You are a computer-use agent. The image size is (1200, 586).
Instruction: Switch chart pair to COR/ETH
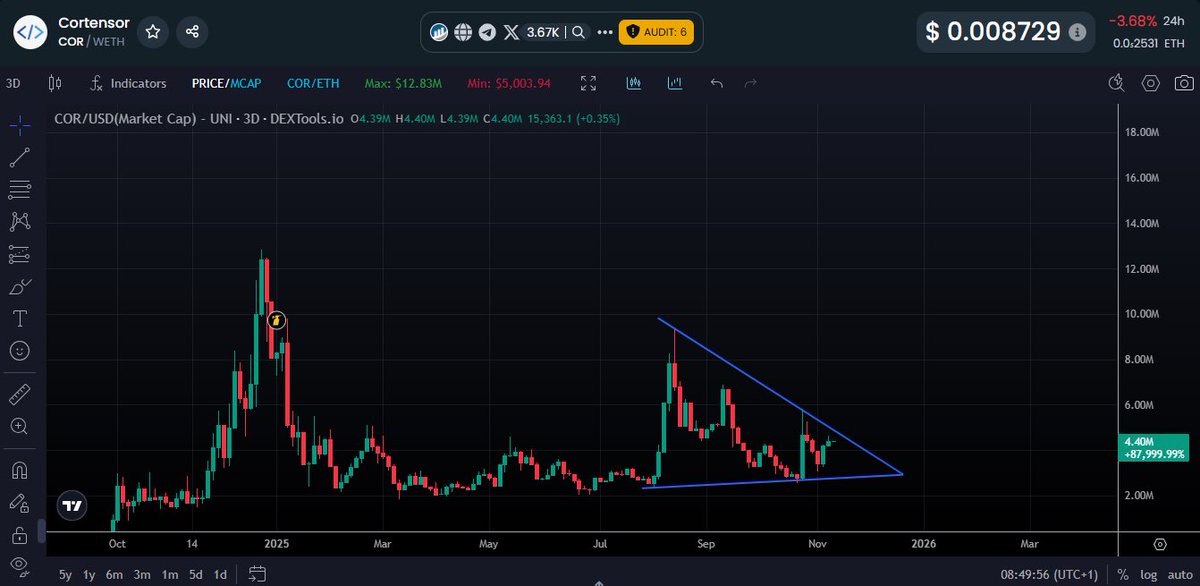313,83
